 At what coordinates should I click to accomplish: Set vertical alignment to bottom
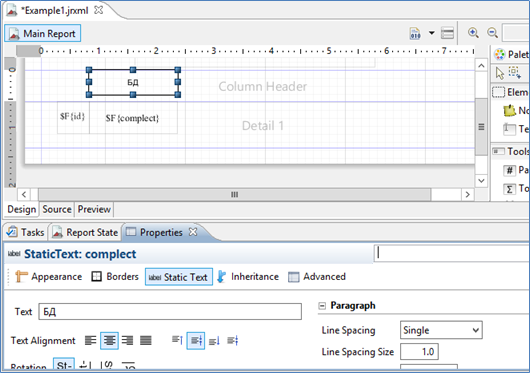click(x=214, y=341)
